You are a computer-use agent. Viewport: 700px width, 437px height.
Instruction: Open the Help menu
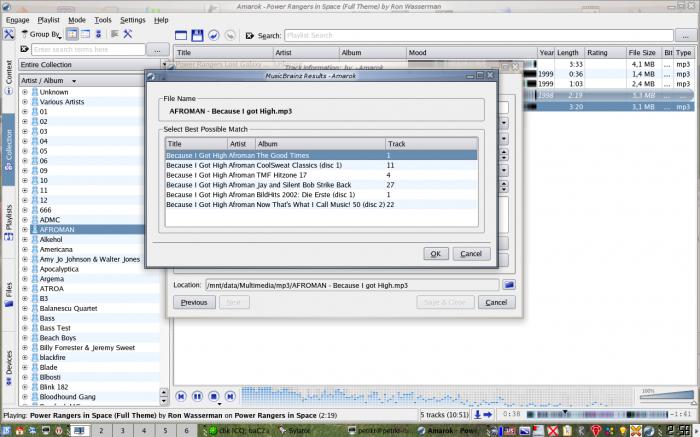coord(161,20)
